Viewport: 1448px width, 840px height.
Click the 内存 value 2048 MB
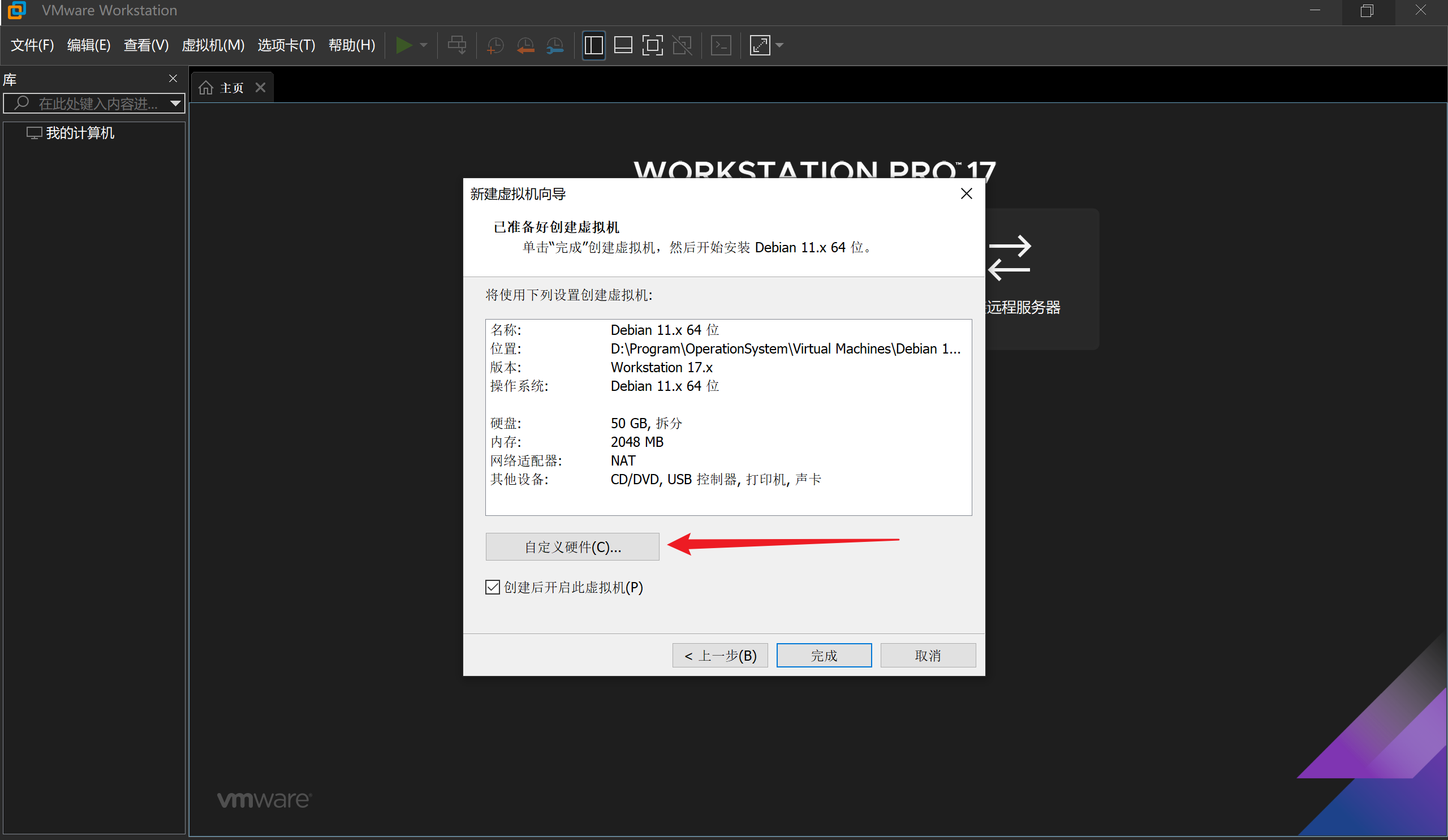tap(637, 442)
